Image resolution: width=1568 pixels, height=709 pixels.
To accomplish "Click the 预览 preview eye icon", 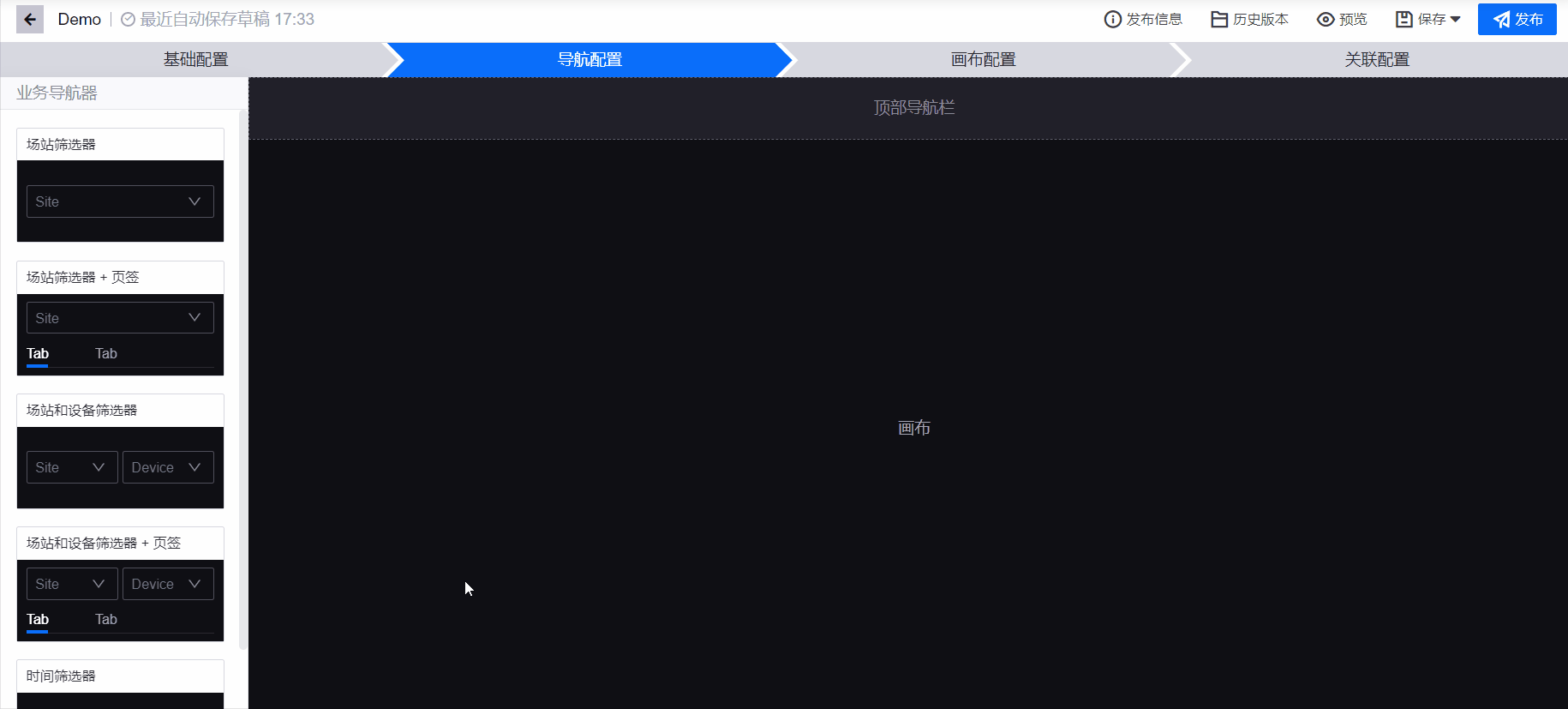I will pyautogui.click(x=1326, y=19).
